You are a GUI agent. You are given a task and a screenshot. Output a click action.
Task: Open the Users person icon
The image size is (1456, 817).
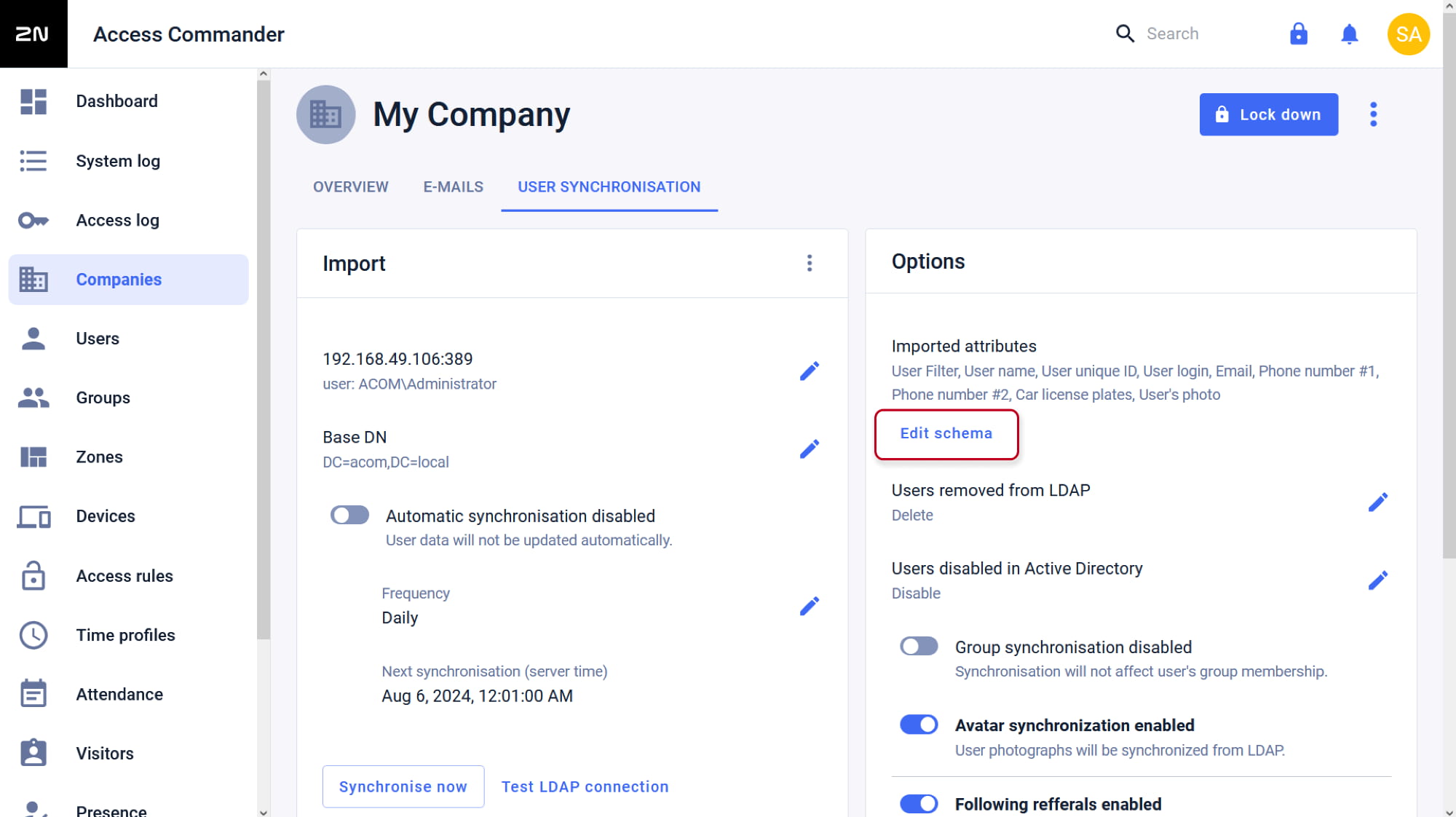[33, 339]
